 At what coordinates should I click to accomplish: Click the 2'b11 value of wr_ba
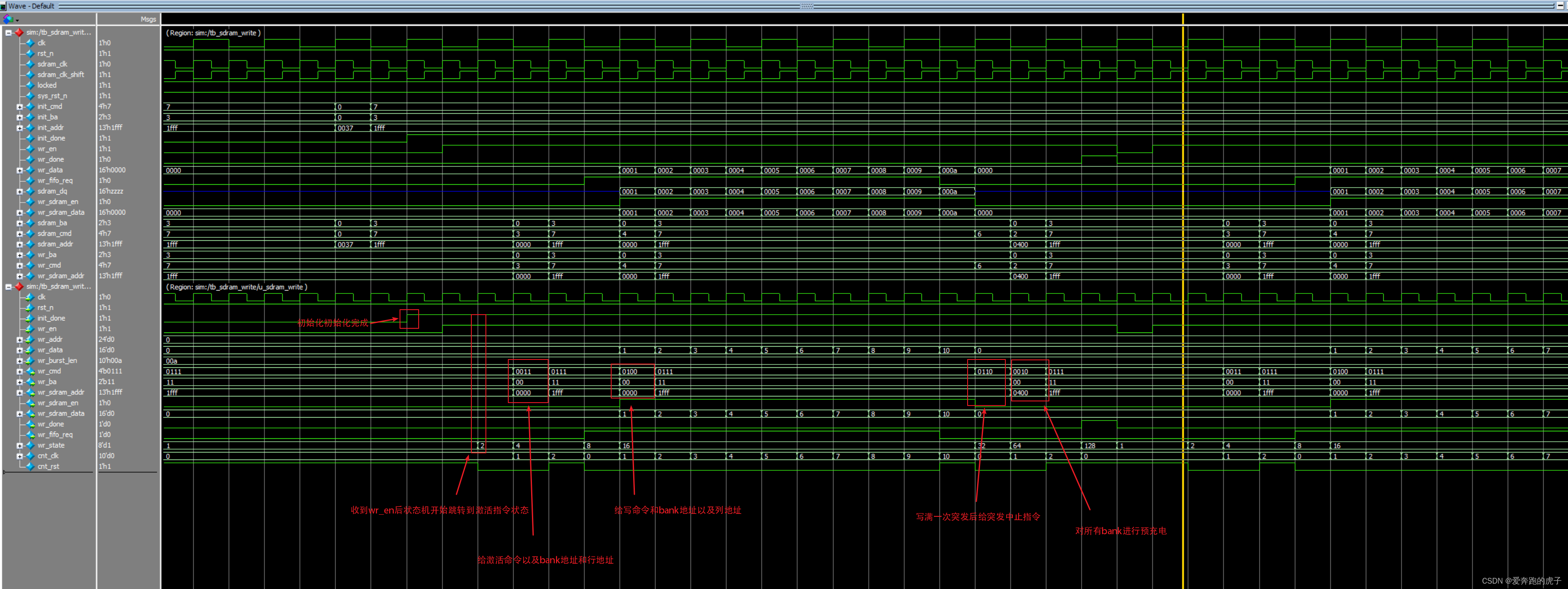point(107,382)
